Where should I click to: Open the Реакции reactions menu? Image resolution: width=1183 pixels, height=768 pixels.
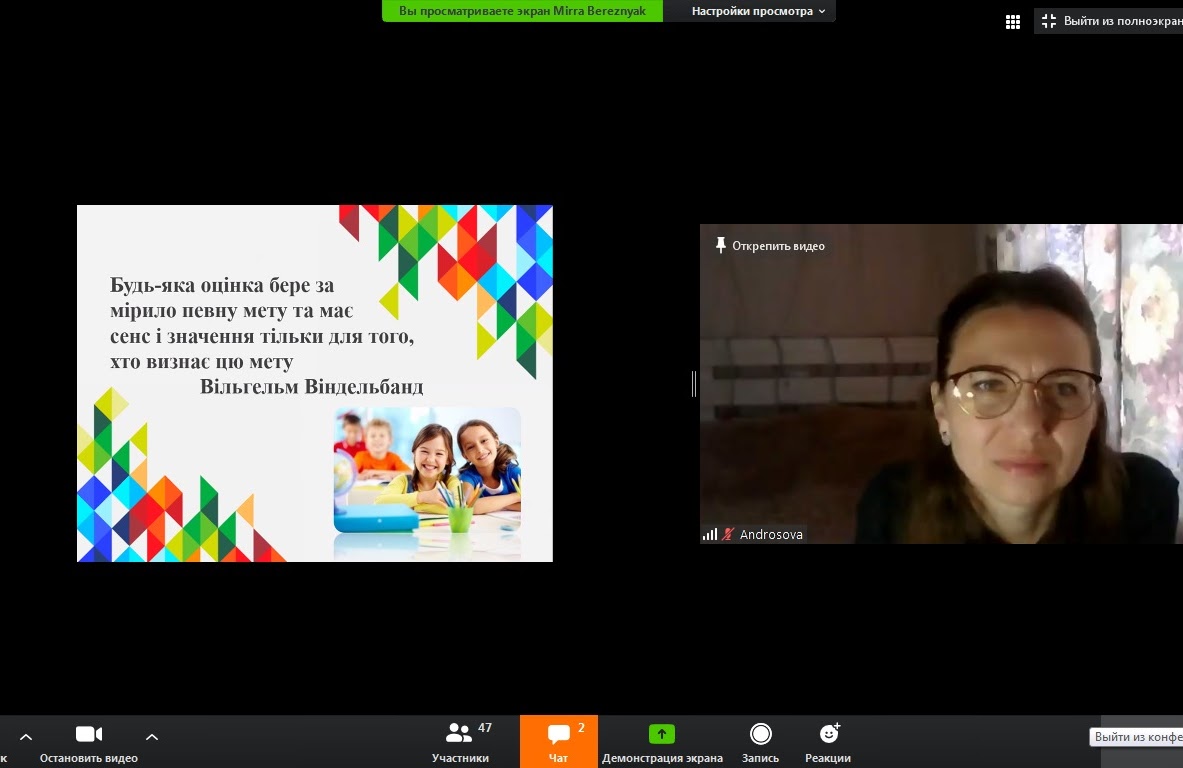828,741
